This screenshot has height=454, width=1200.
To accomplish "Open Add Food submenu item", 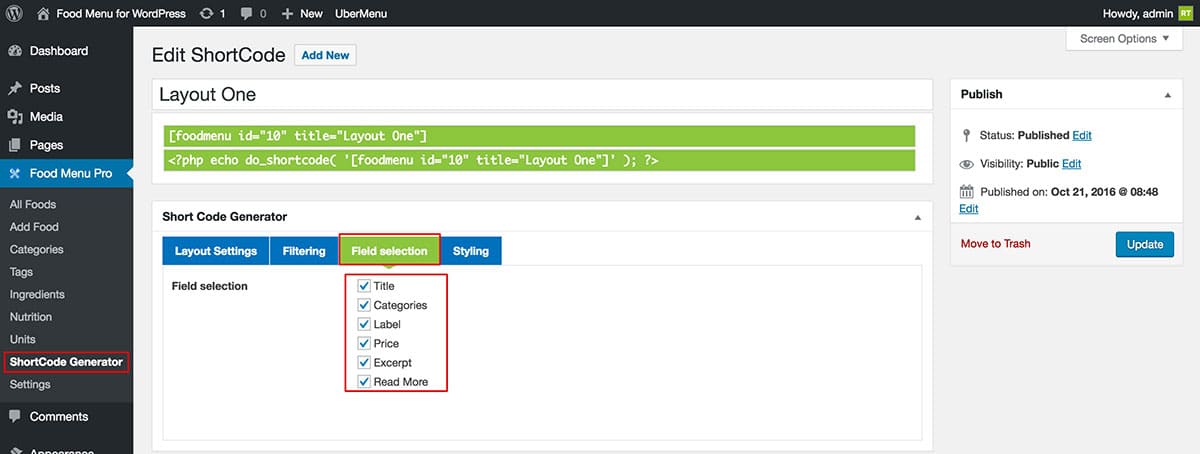I will coord(34,227).
